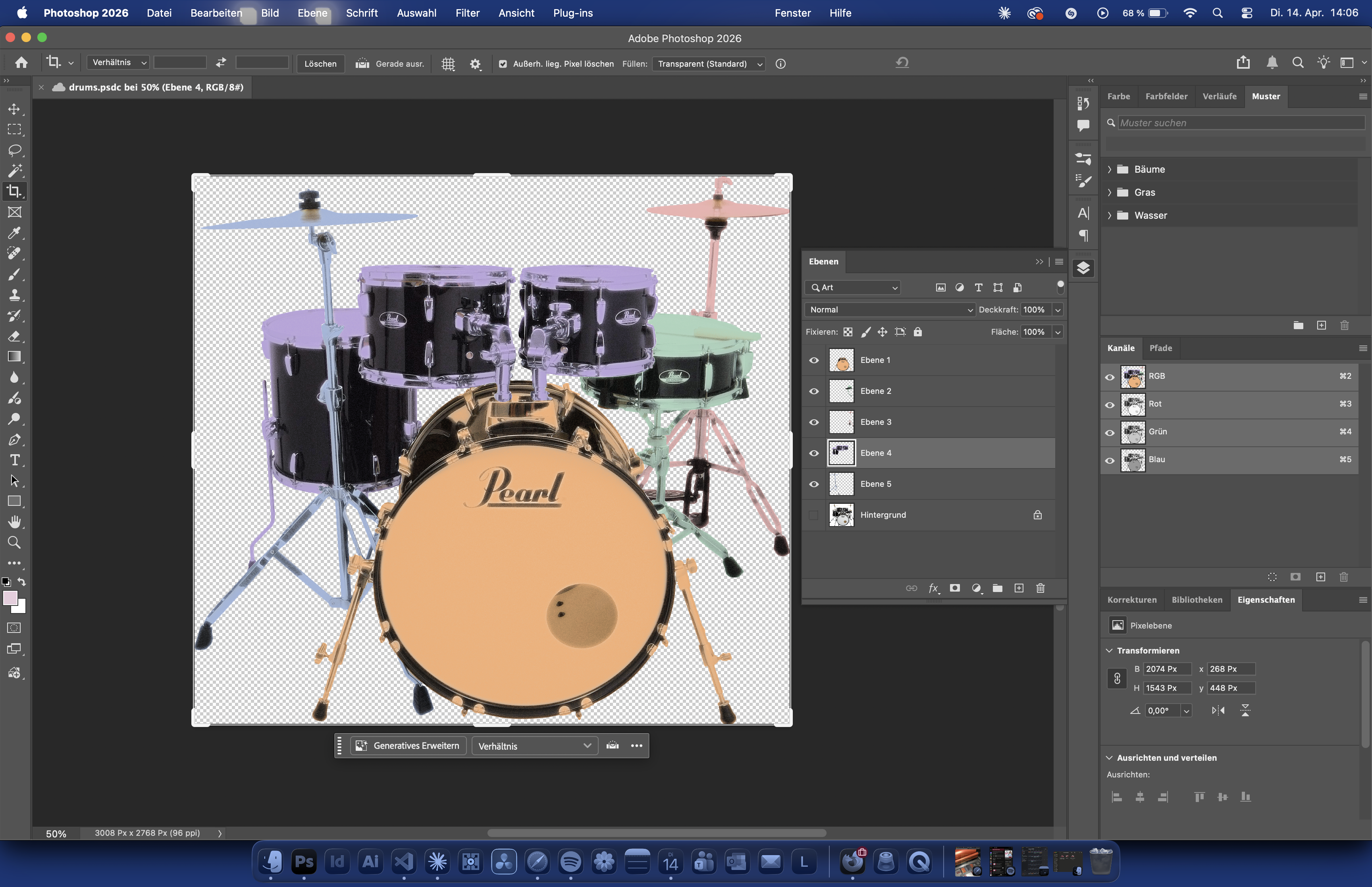Image resolution: width=1372 pixels, height=887 pixels.
Task: Open the Fläche fill dropdown arrow
Action: pos(1058,332)
